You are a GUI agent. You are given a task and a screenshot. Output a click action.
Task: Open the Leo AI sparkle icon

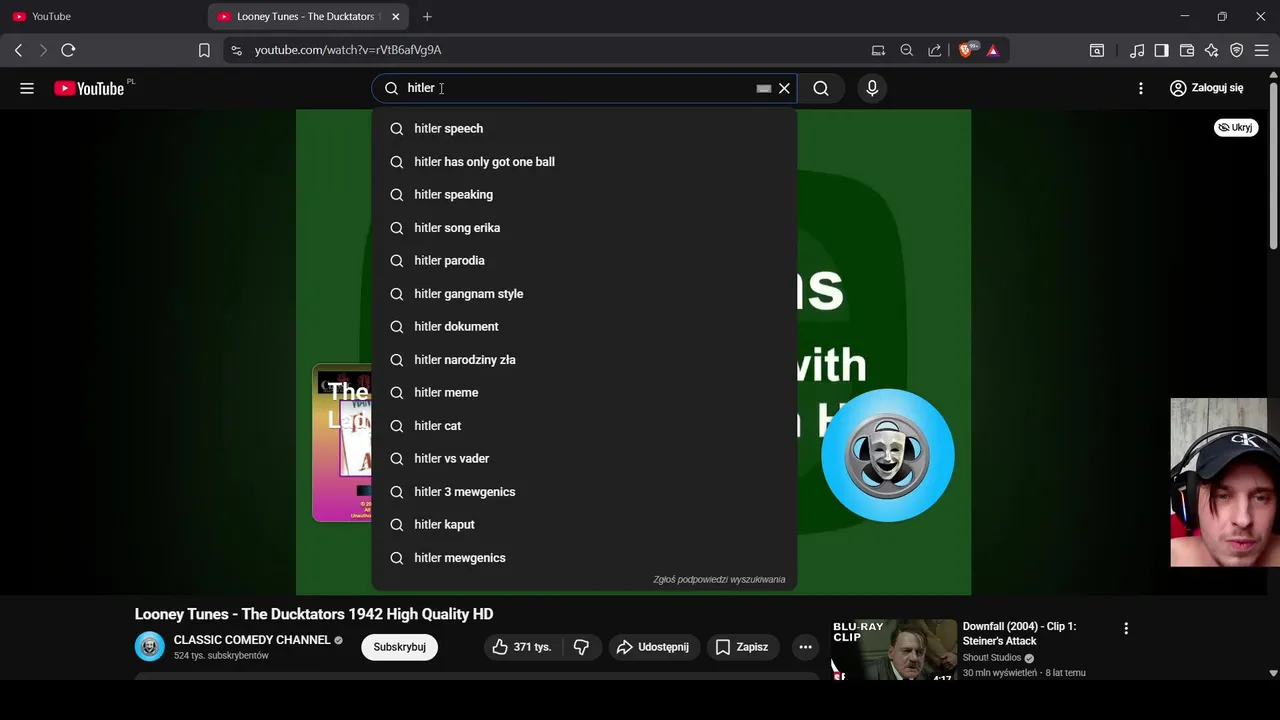click(x=1212, y=50)
